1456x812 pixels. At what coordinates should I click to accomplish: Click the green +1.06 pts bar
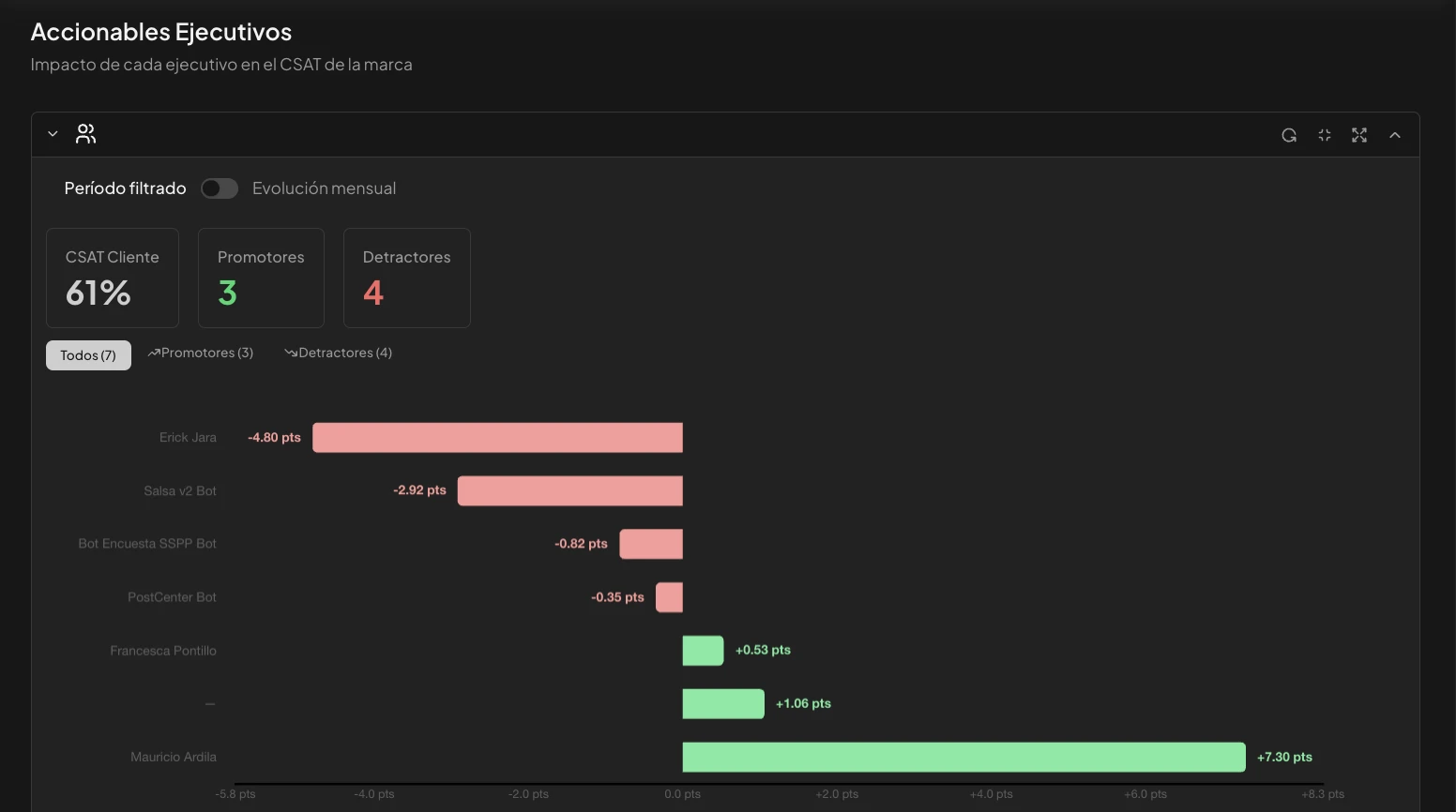[x=723, y=704]
